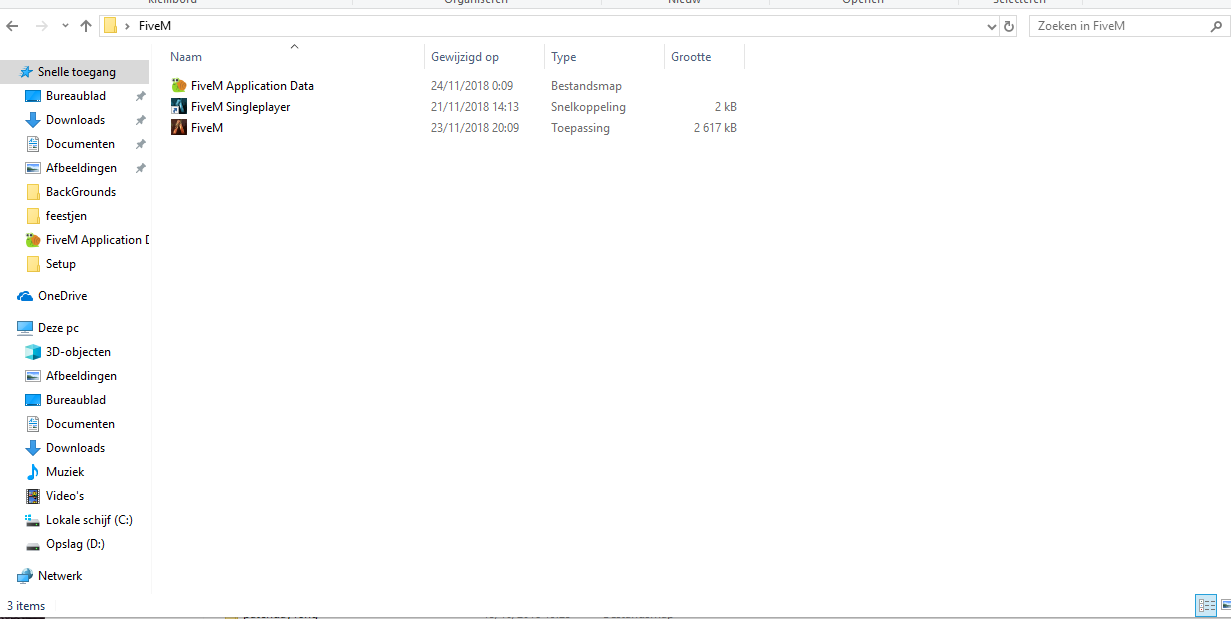The width and height of the screenshot is (1231, 619).
Task: Go up one folder level
Action: tap(86, 26)
